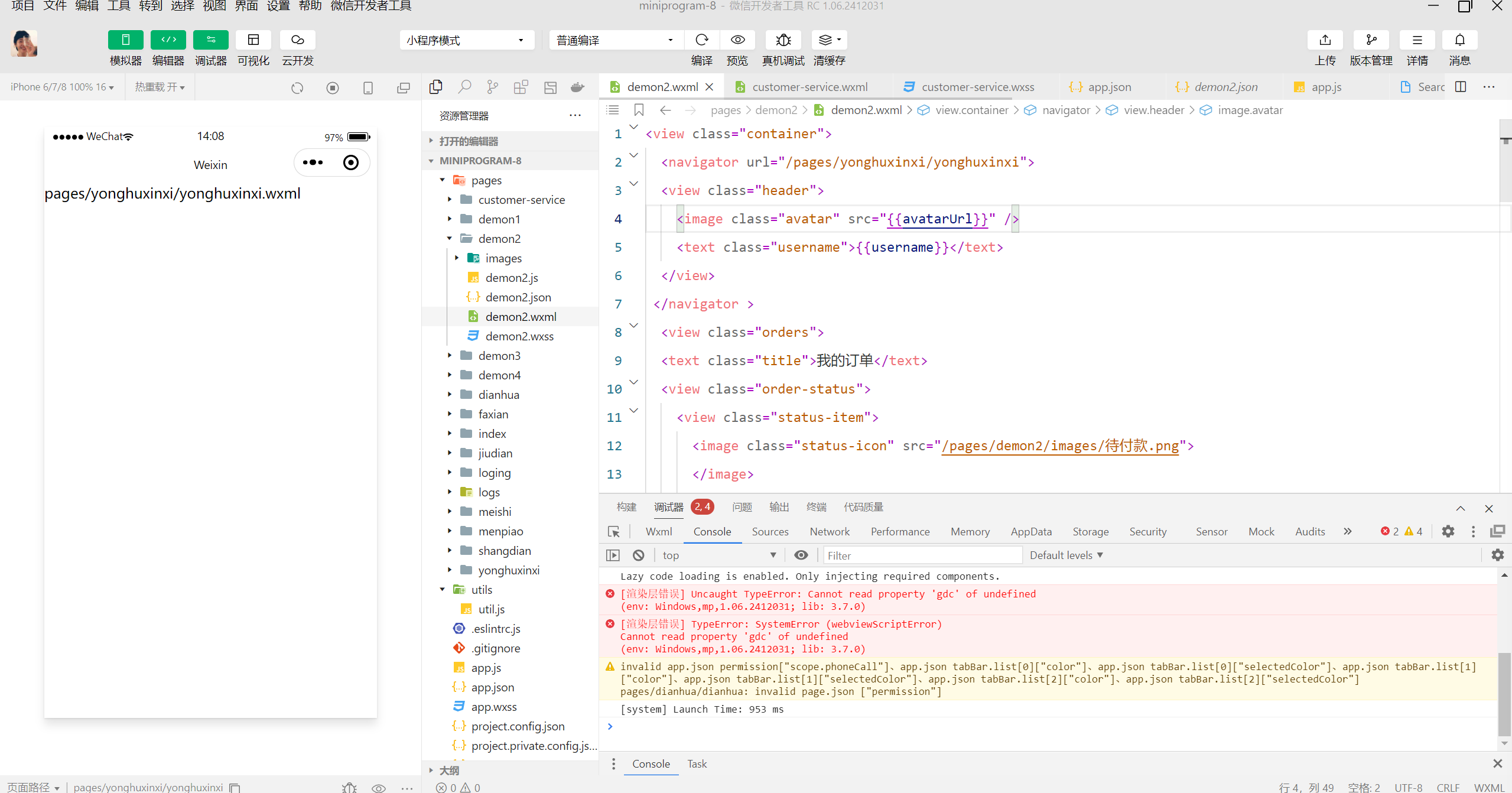Clear the console with the ban icon
The width and height of the screenshot is (1512, 793).
pyautogui.click(x=638, y=555)
